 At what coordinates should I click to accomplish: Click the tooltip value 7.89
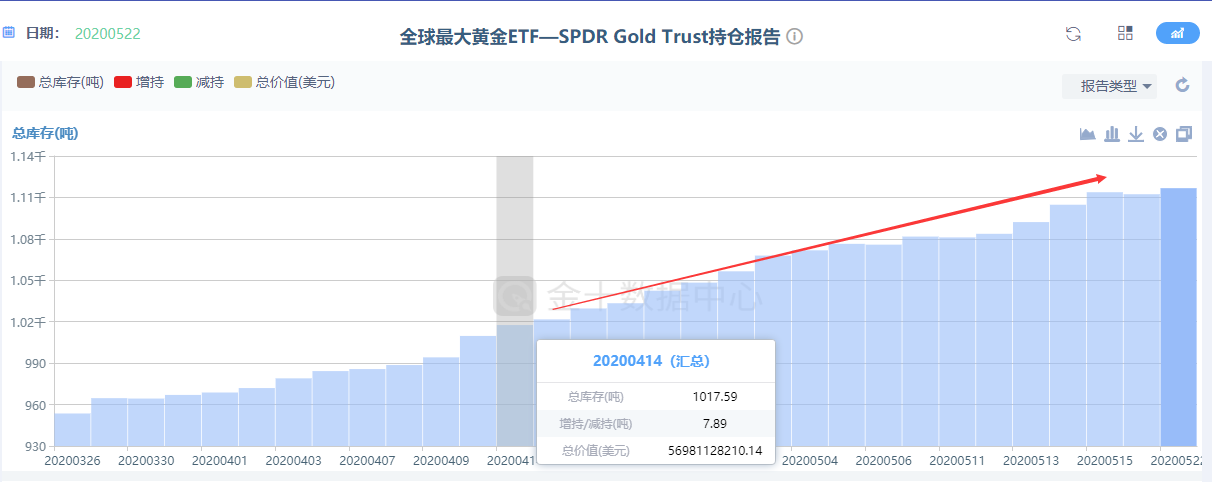tap(715, 423)
